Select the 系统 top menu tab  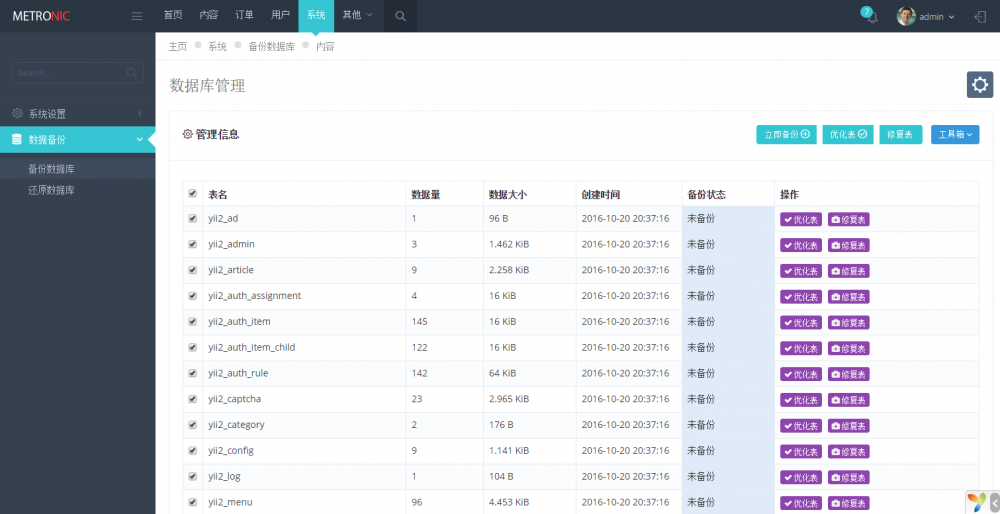[316, 15]
